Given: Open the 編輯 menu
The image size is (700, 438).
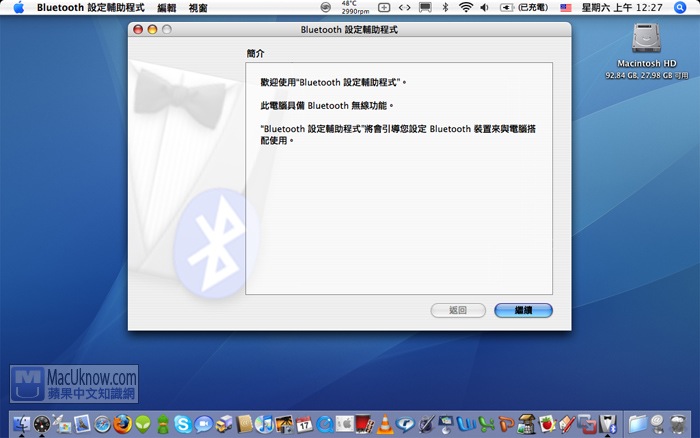Looking at the screenshot, I should tap(167, 8).
